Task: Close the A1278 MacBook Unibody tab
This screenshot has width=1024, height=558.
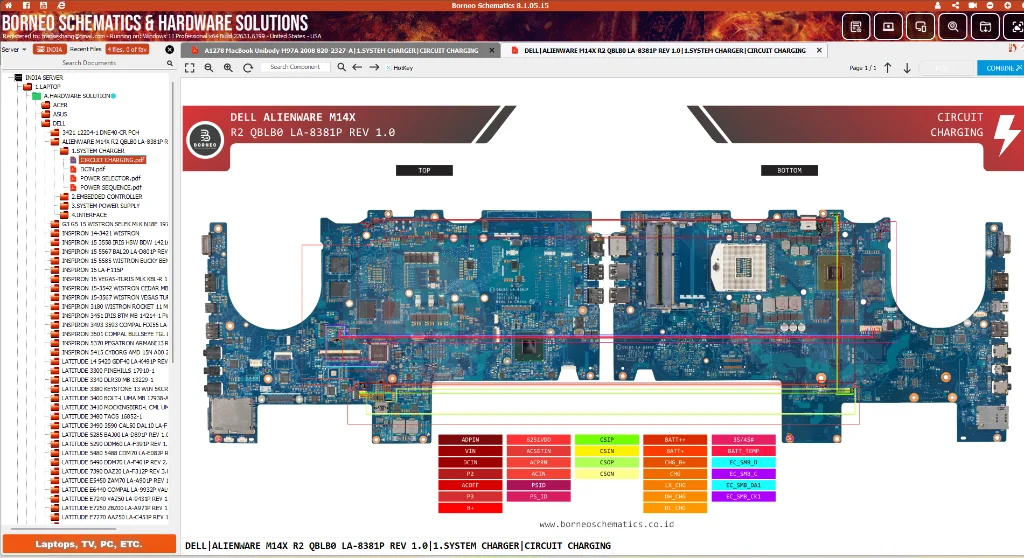Action: click(492, 50)
